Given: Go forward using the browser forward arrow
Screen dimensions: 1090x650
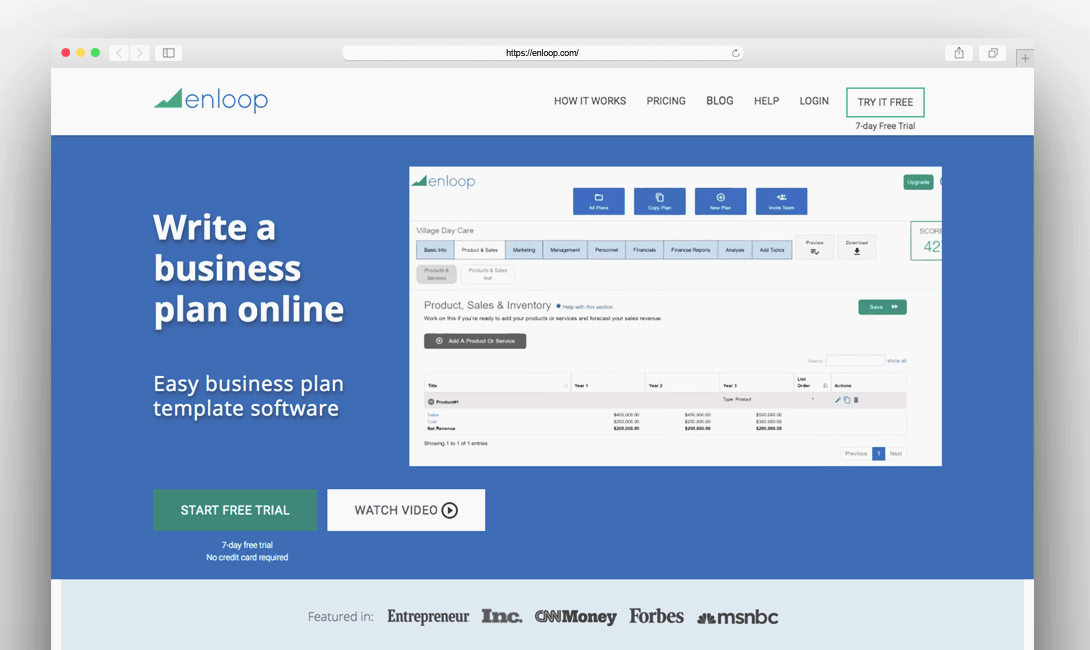Looking at the screenshot, I should pos(140,53).
